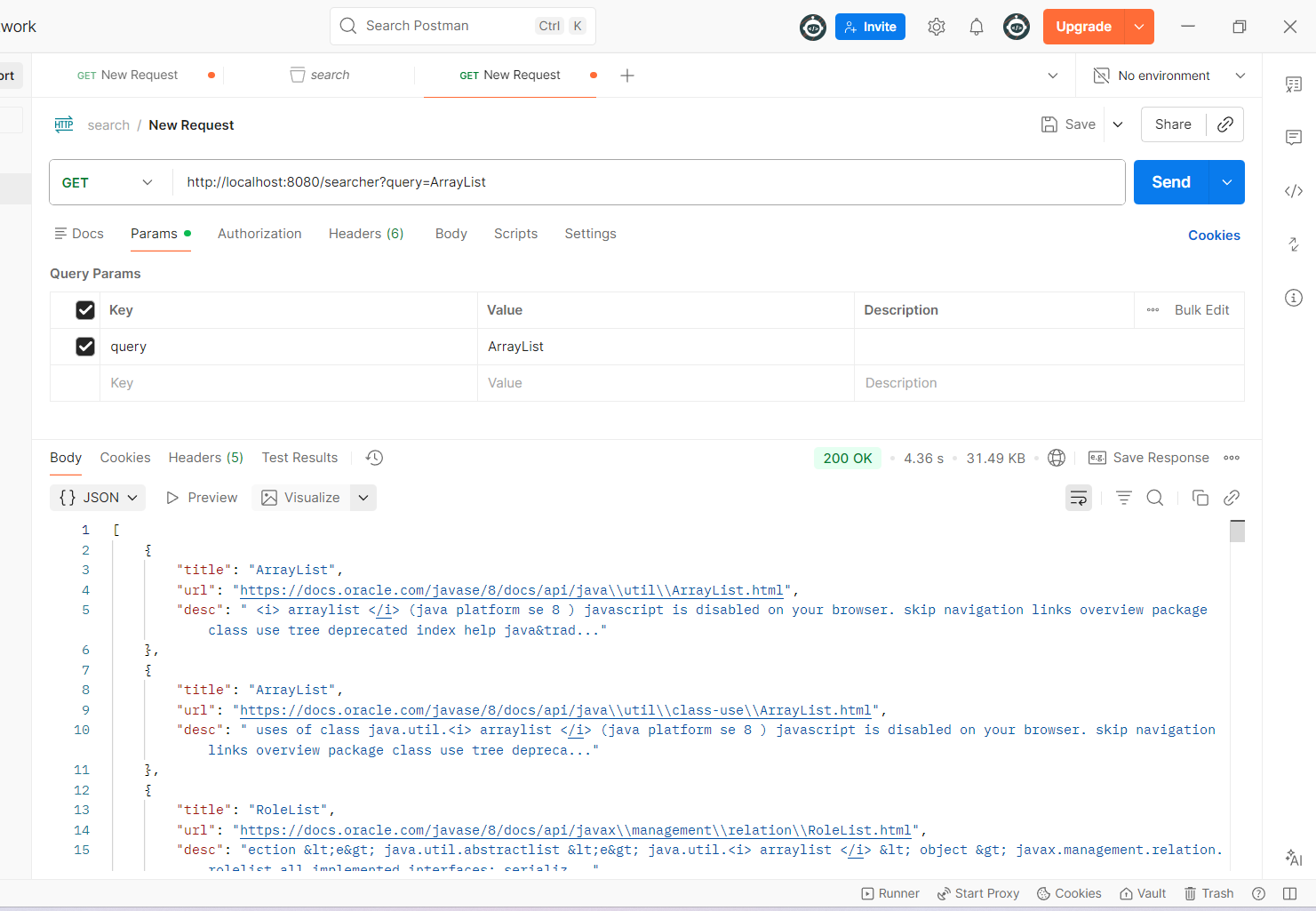
Task: Click the Send button
Action: click(x=1171, y=182)
